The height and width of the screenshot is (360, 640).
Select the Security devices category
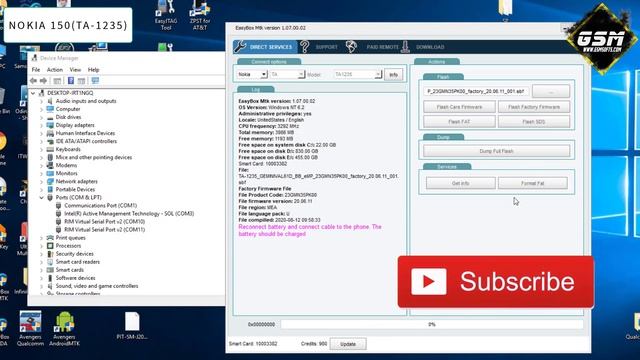[74, 254]
